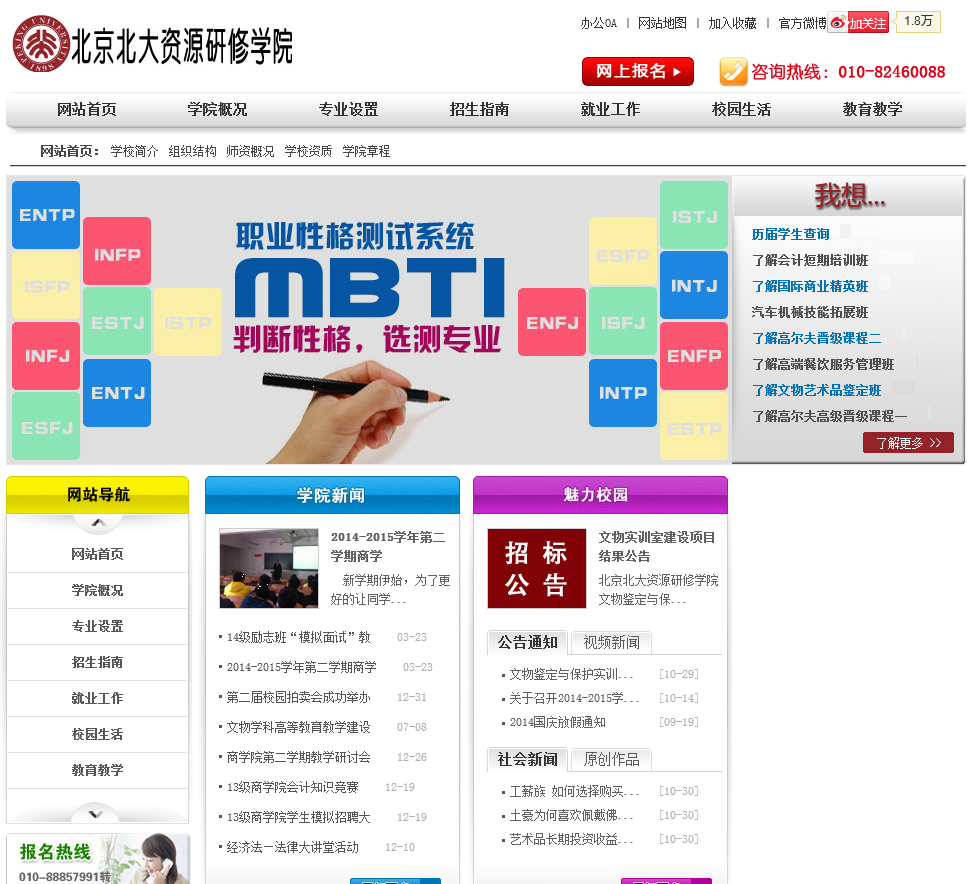Open 了解高端餐饮服务管理班 link
Screen dimensions: 972x884
[823, 365]
